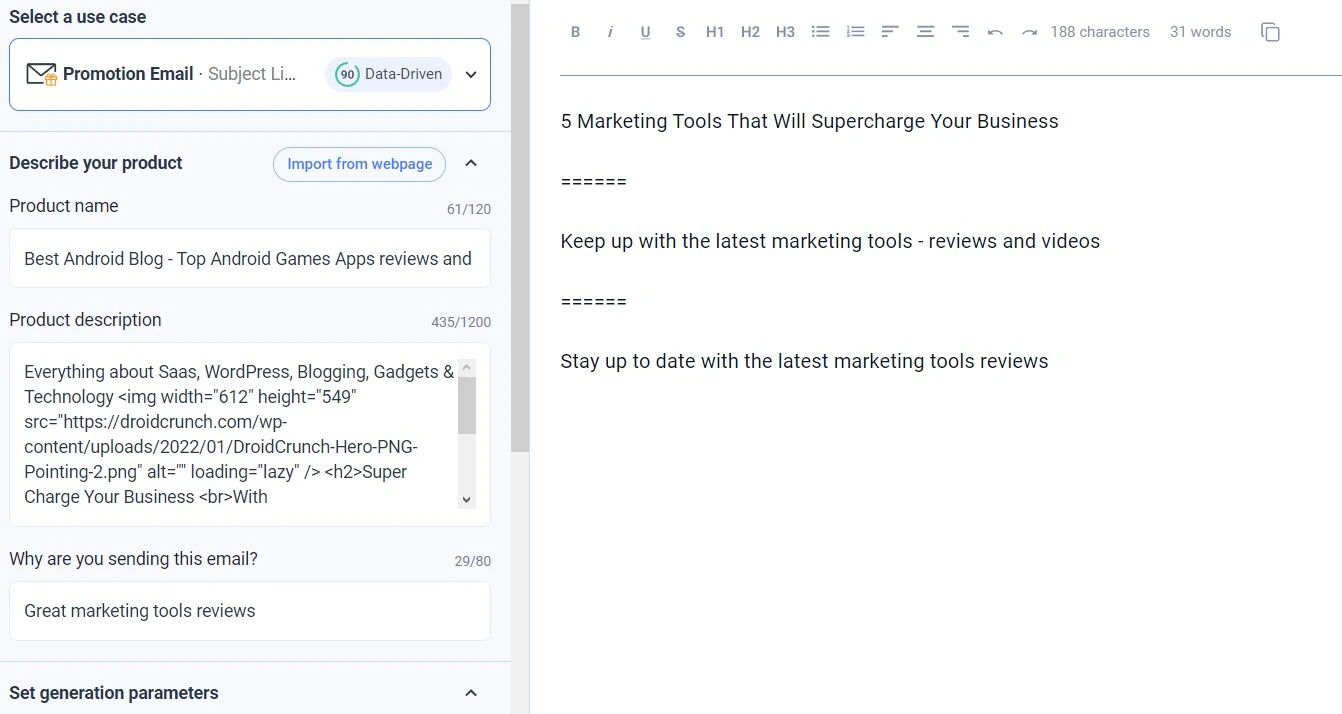Collapse the Describe your product section

471,163
